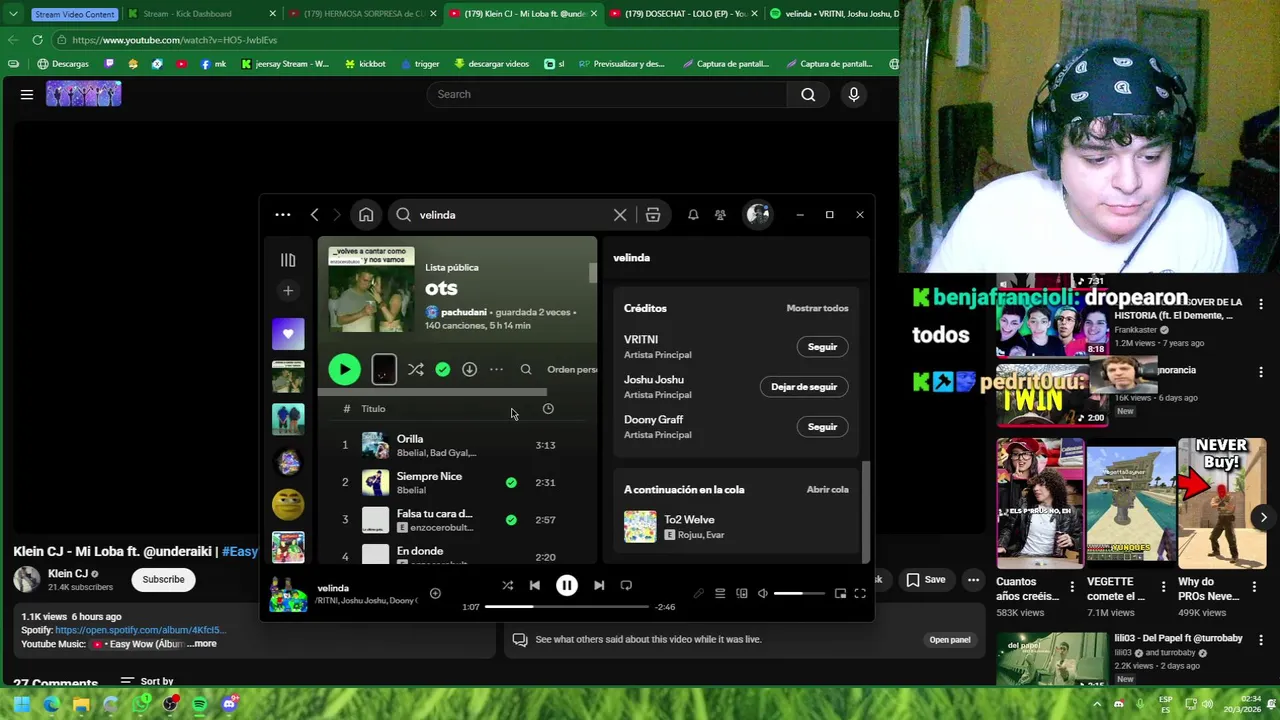The image size is (1280, 720).
Task: Open the Orden personalizado sort dropdown
Action: pos(572,370)
